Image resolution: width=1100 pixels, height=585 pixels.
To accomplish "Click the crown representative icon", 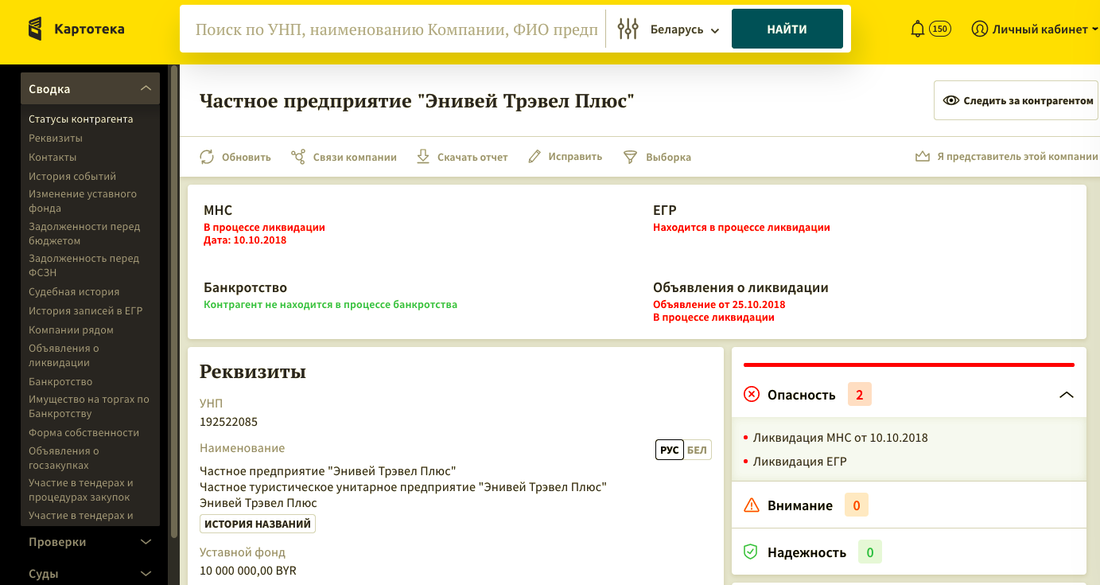I will tap(922, 157).
